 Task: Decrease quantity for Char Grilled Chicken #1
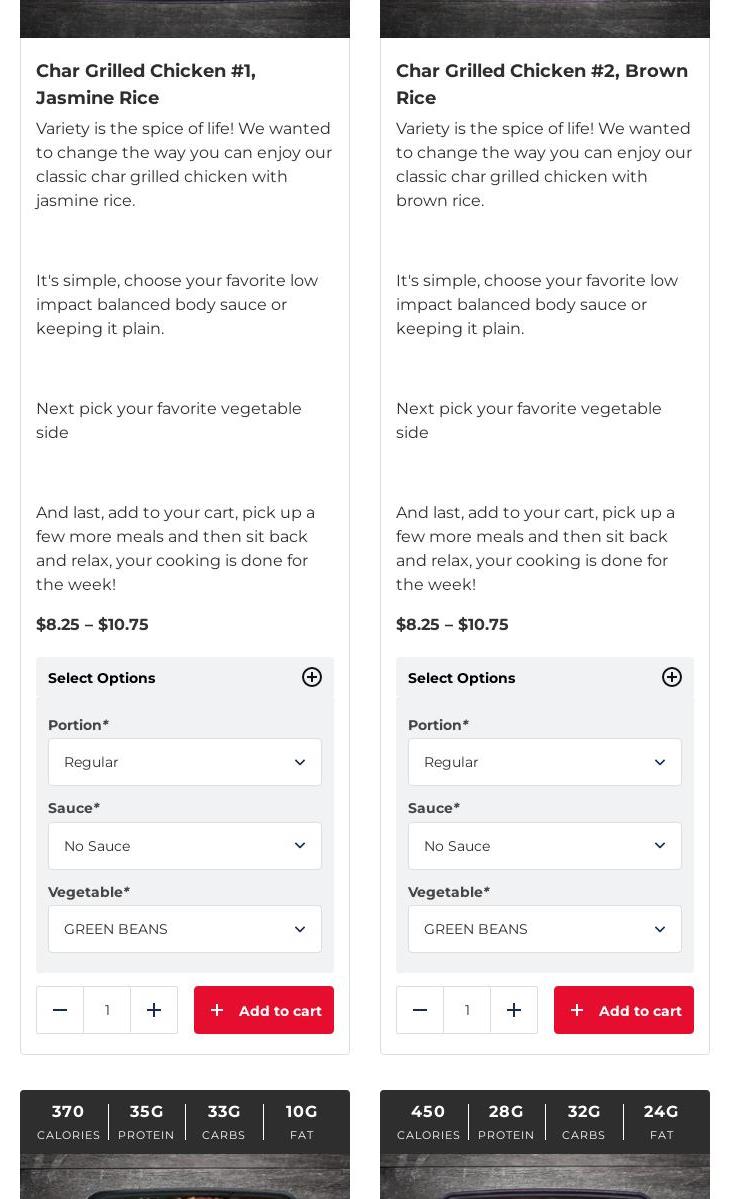click(x=60, y=1010)
